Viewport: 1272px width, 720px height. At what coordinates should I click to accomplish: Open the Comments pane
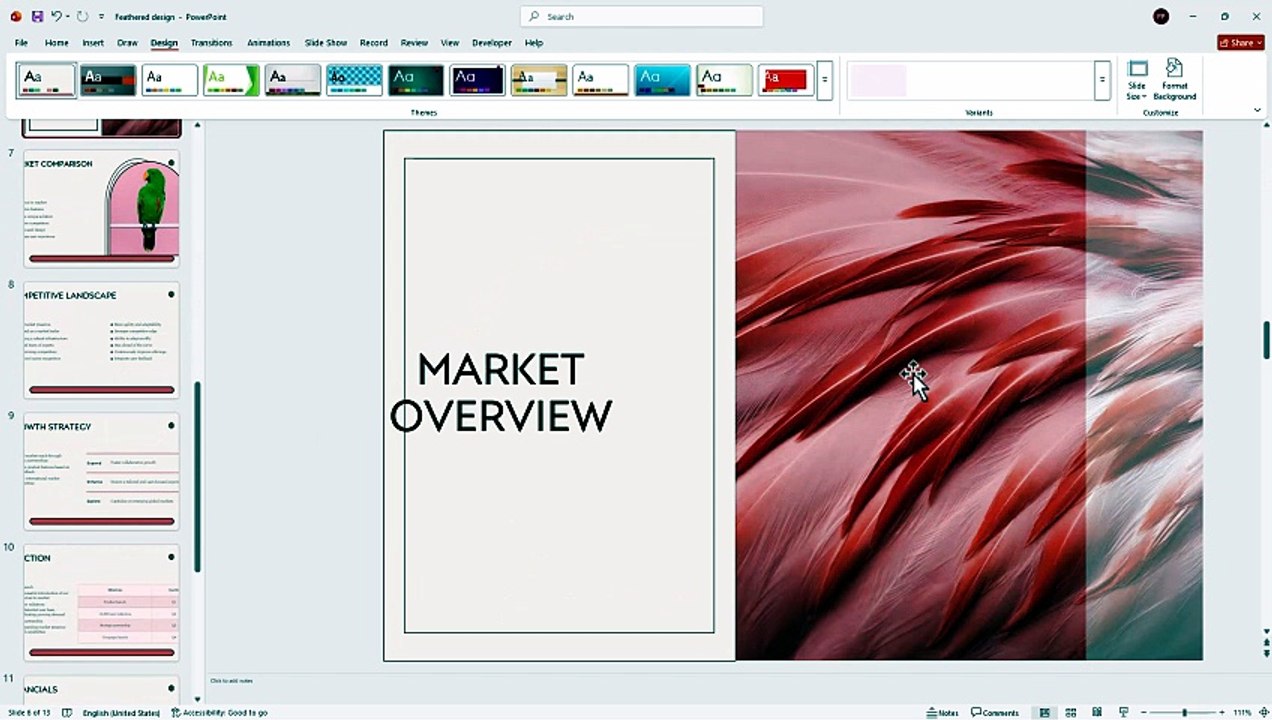995,713
